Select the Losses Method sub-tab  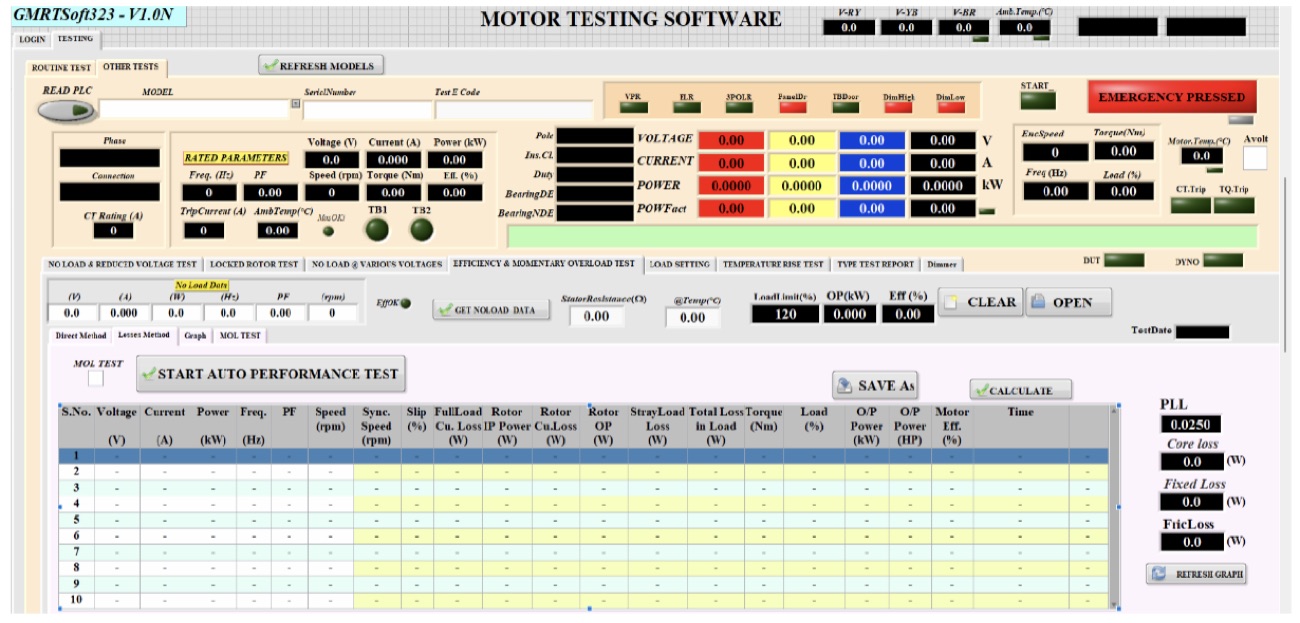tap(144, 335)
